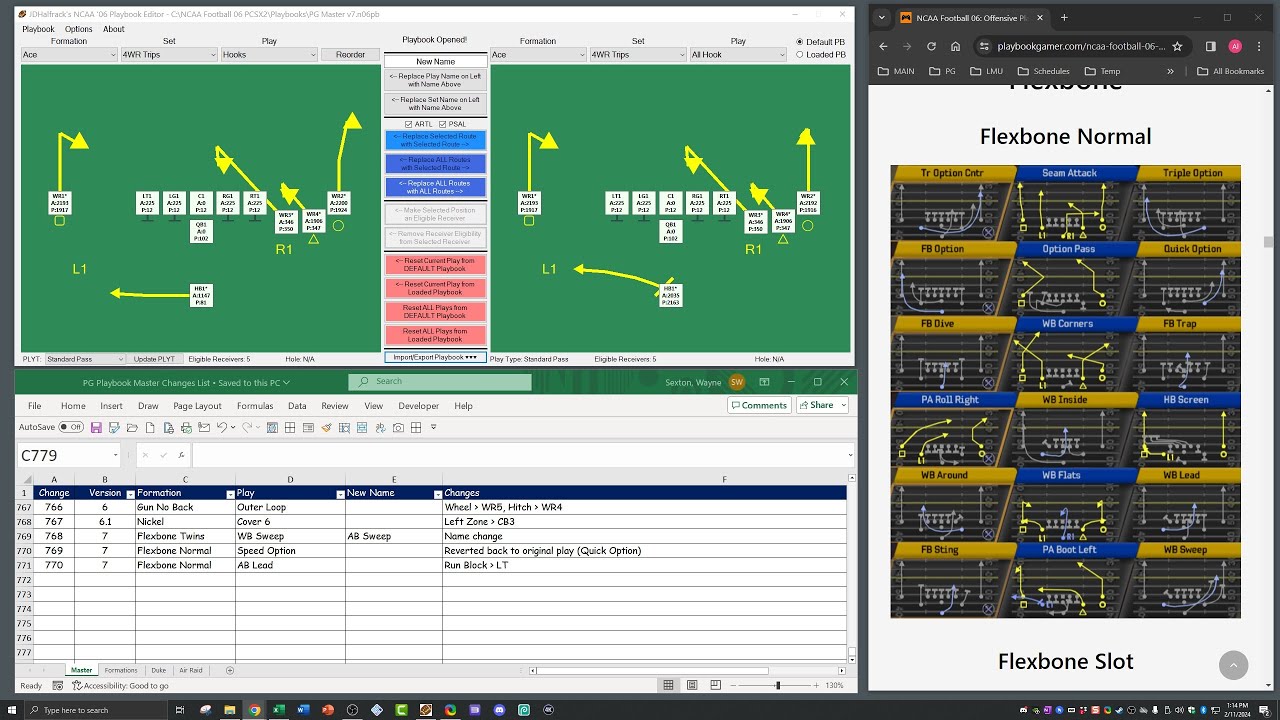The image size is (1280, 720).
Task: Open the Reorder tool in the Playbook Editor
Action: pos(350,54)
